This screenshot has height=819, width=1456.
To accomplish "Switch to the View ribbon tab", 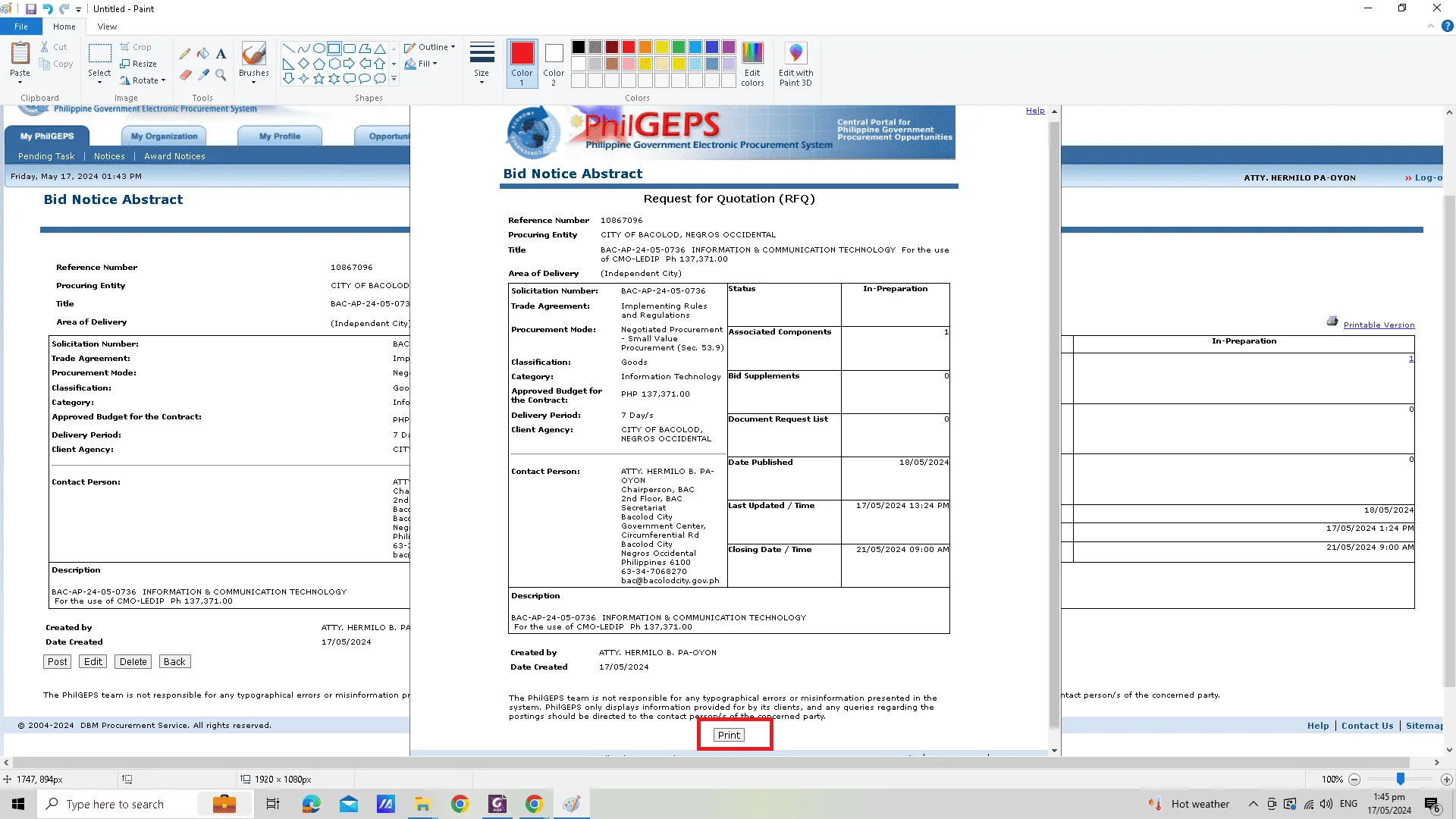I will 107,27.
